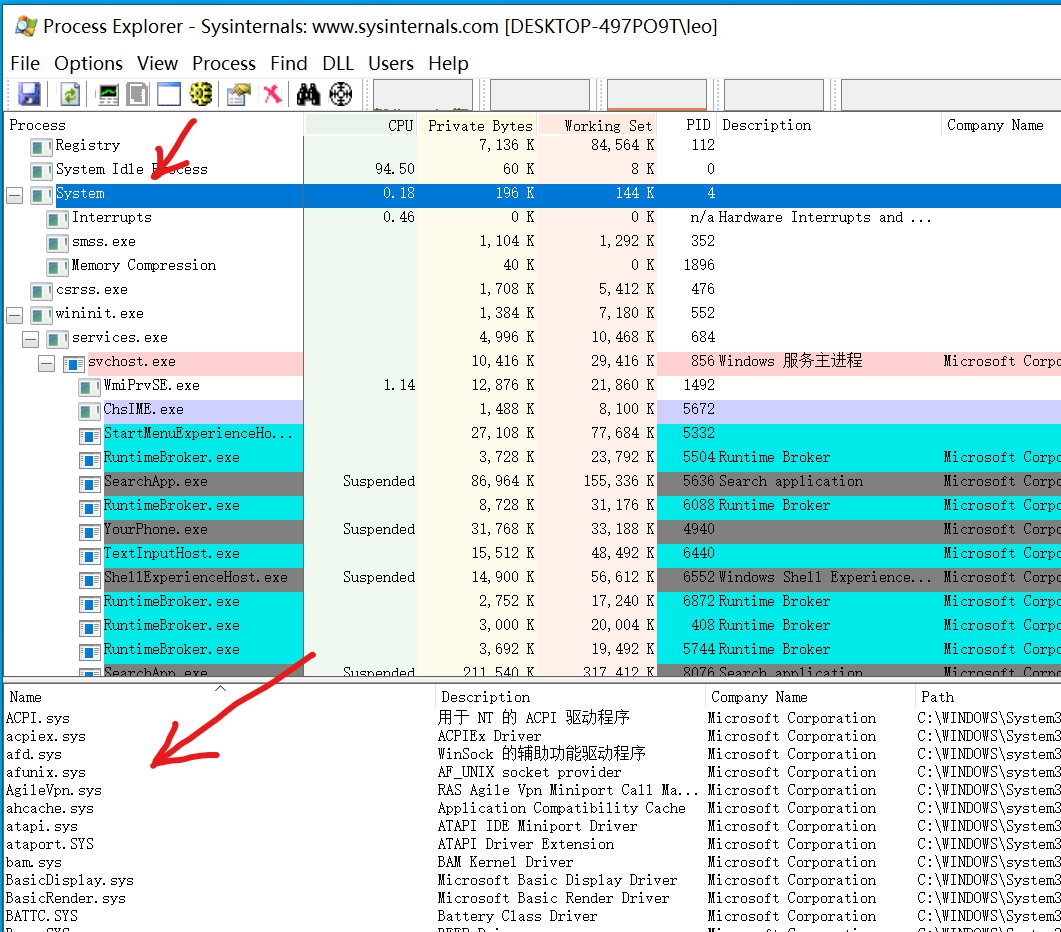This screenshot has width=1061, height=932.
Task: Open process Properties via toolbar icon
Action: (x=236, y=94)
